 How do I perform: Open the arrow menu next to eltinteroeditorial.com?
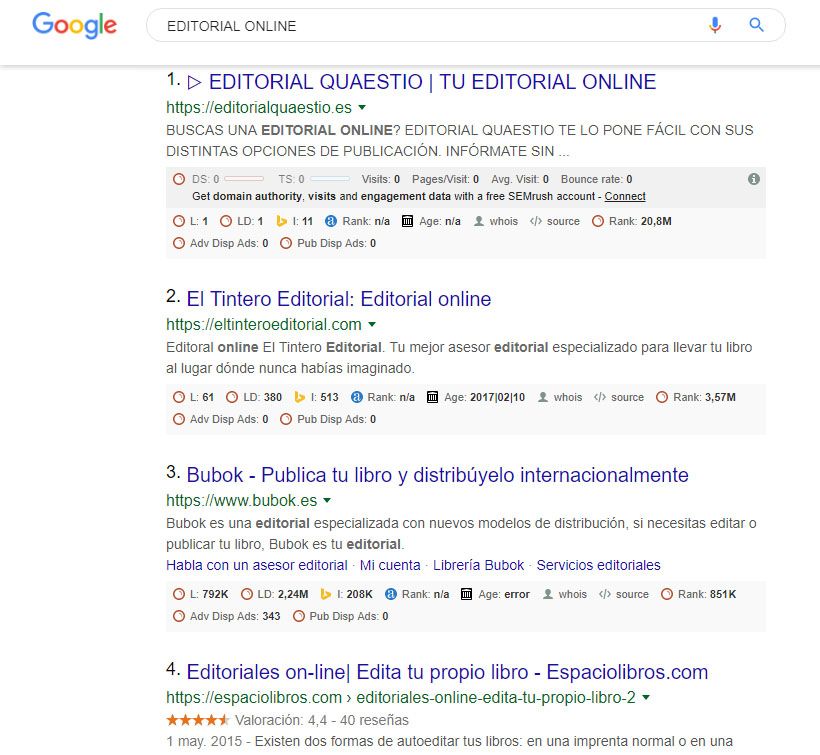[x=372, y=324]
